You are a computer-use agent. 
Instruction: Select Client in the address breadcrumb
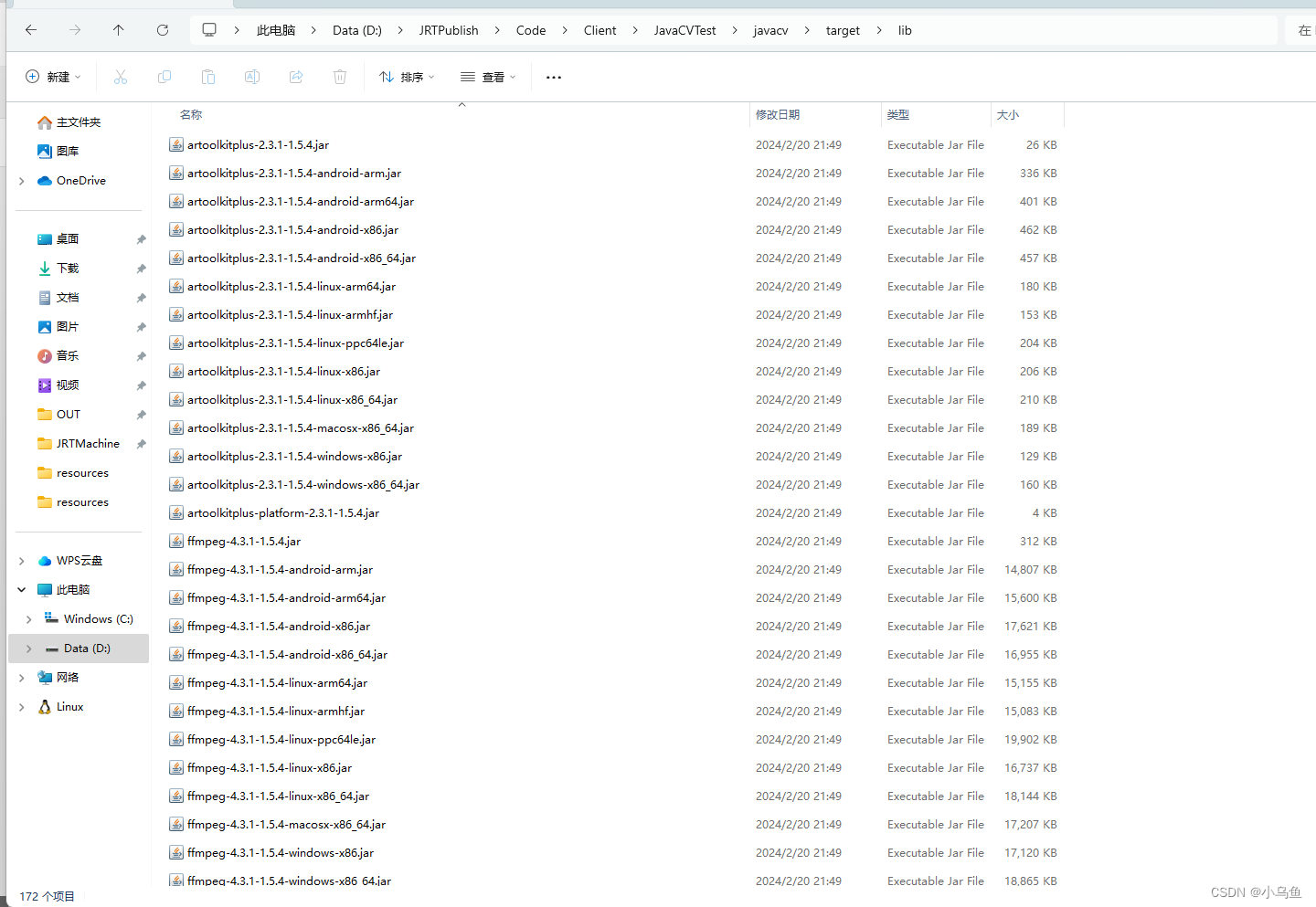tap(600, 30)
